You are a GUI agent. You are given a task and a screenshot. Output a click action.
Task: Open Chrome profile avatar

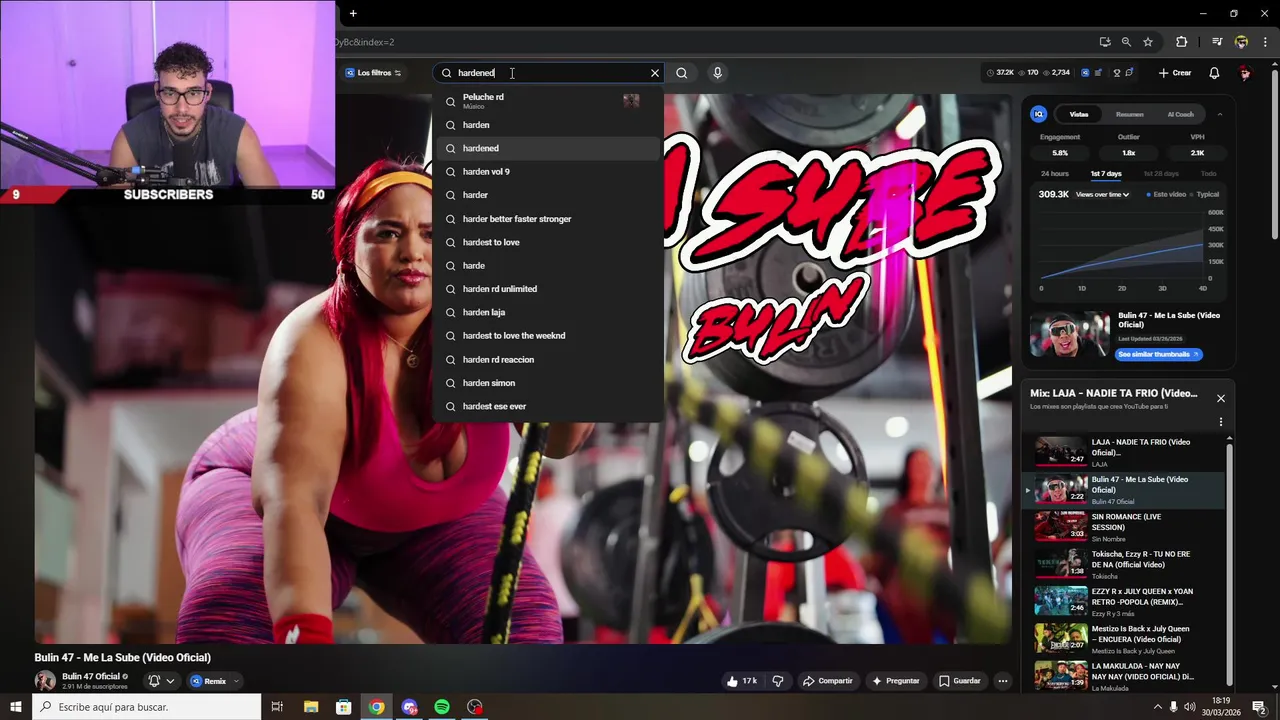(x=1241, y=42)
